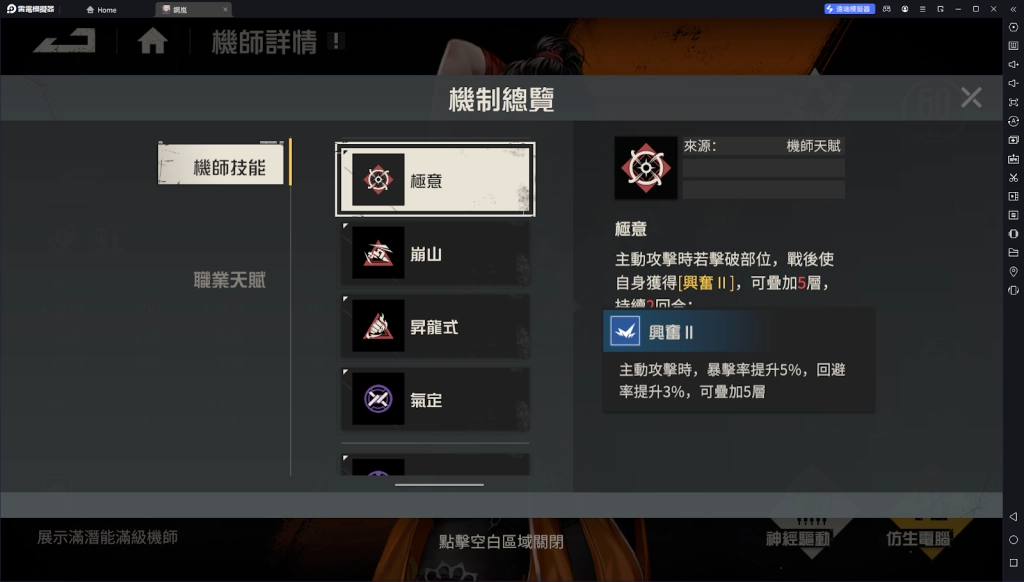Click the emulator scissors screenshot icon
1024x582 pixels.
tap(1013, 177)
